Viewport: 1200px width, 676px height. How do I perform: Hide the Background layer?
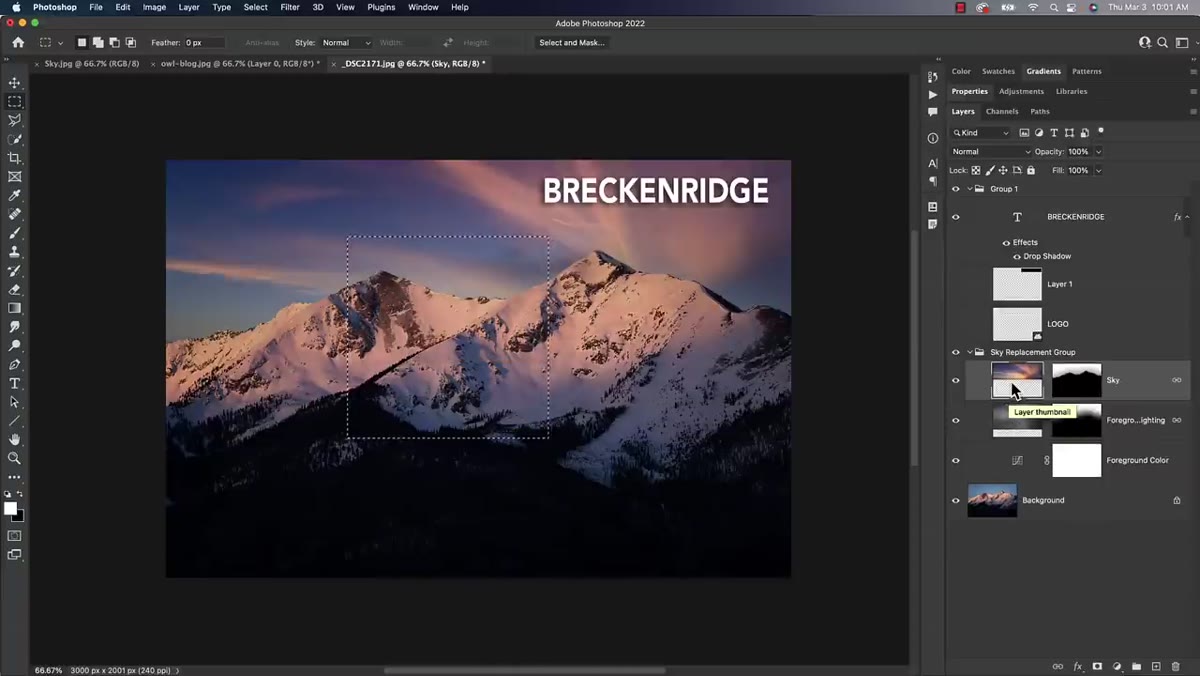[955, 500]
